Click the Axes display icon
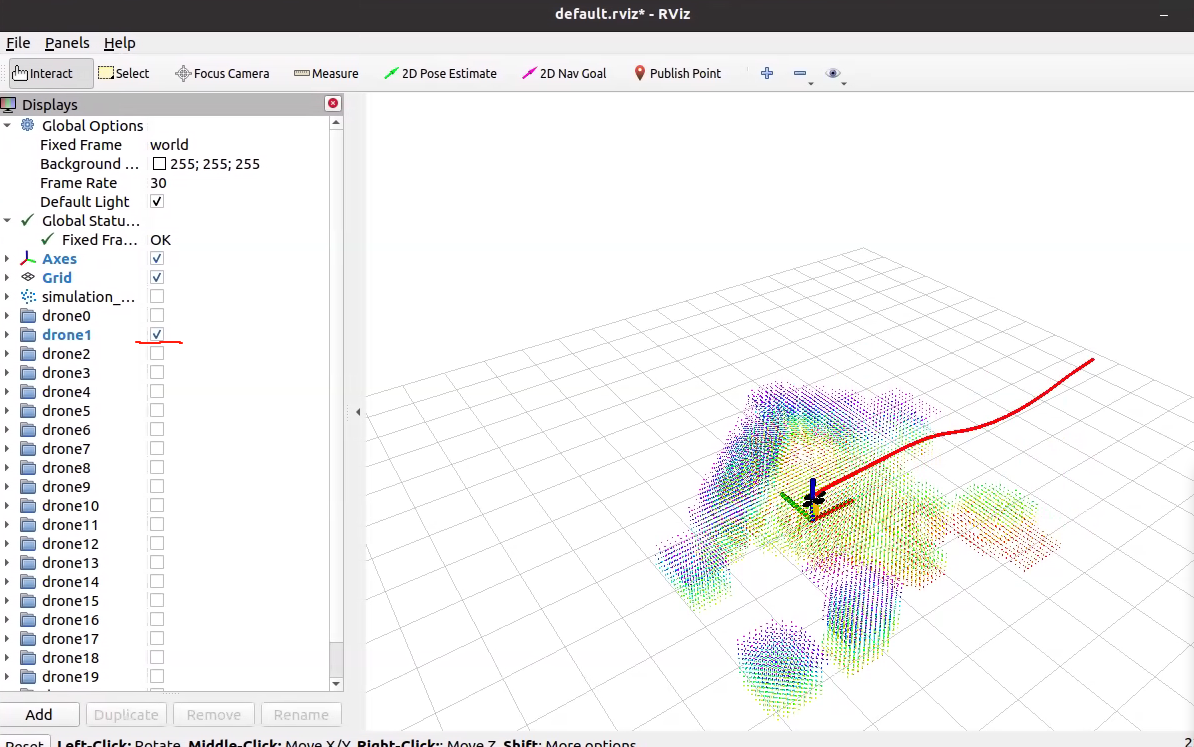 pyautogui.click(x=27, y=258)
